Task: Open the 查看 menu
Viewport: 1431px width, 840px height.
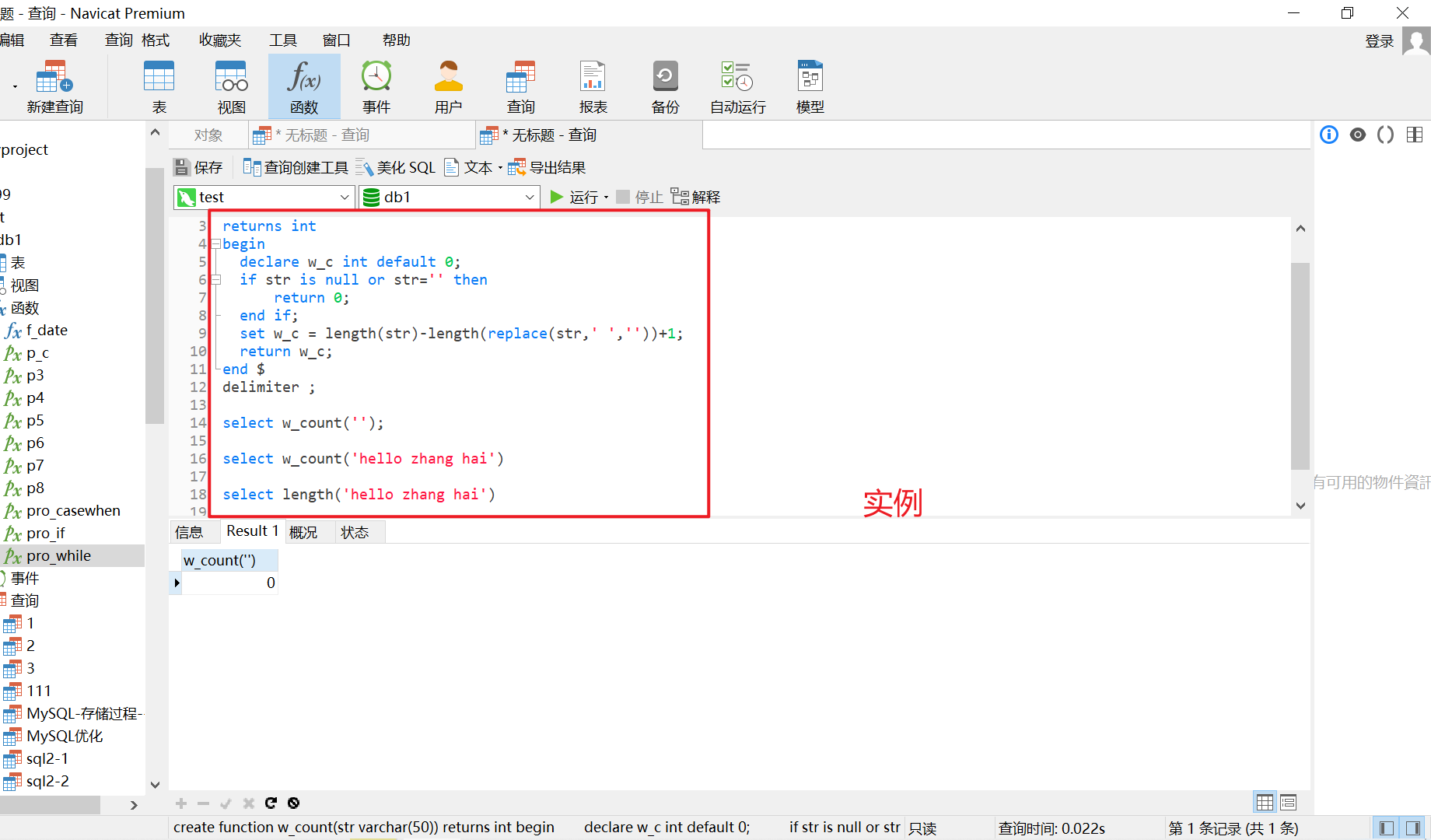Action: 64,40
